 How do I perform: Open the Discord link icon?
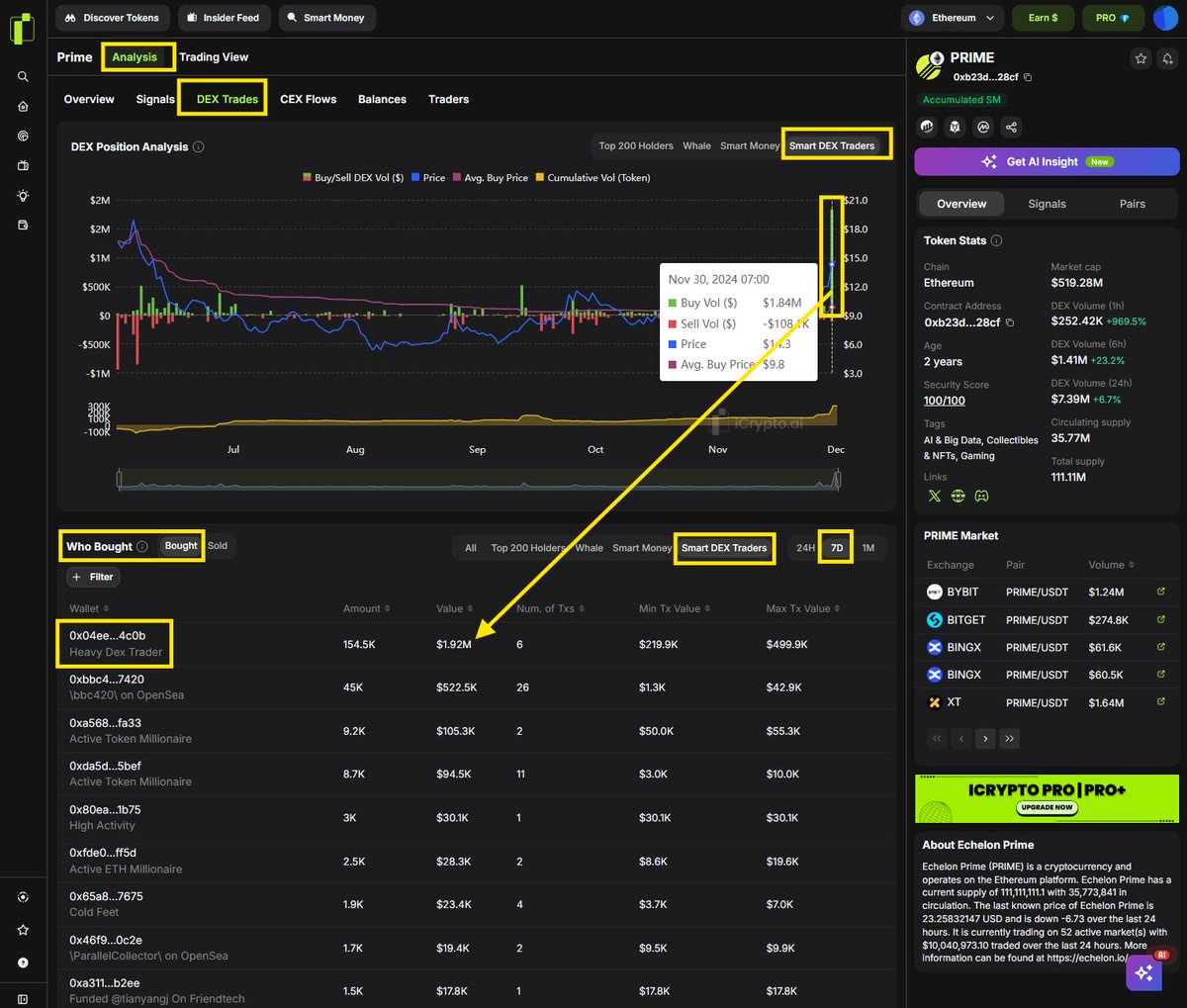tap(981, 496)
